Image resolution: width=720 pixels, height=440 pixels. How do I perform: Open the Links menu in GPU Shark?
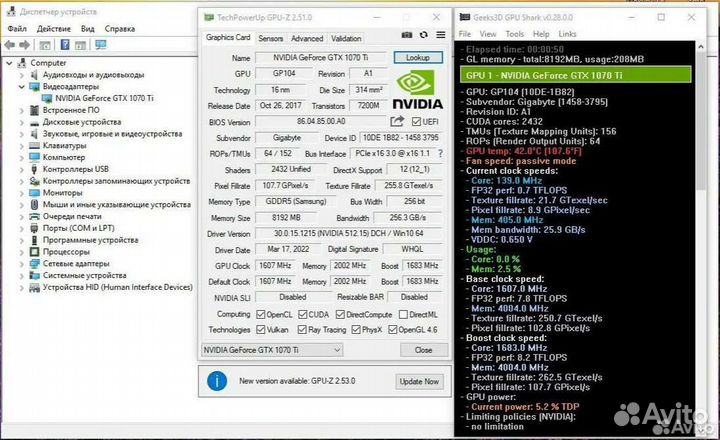(x=567, y=34)
